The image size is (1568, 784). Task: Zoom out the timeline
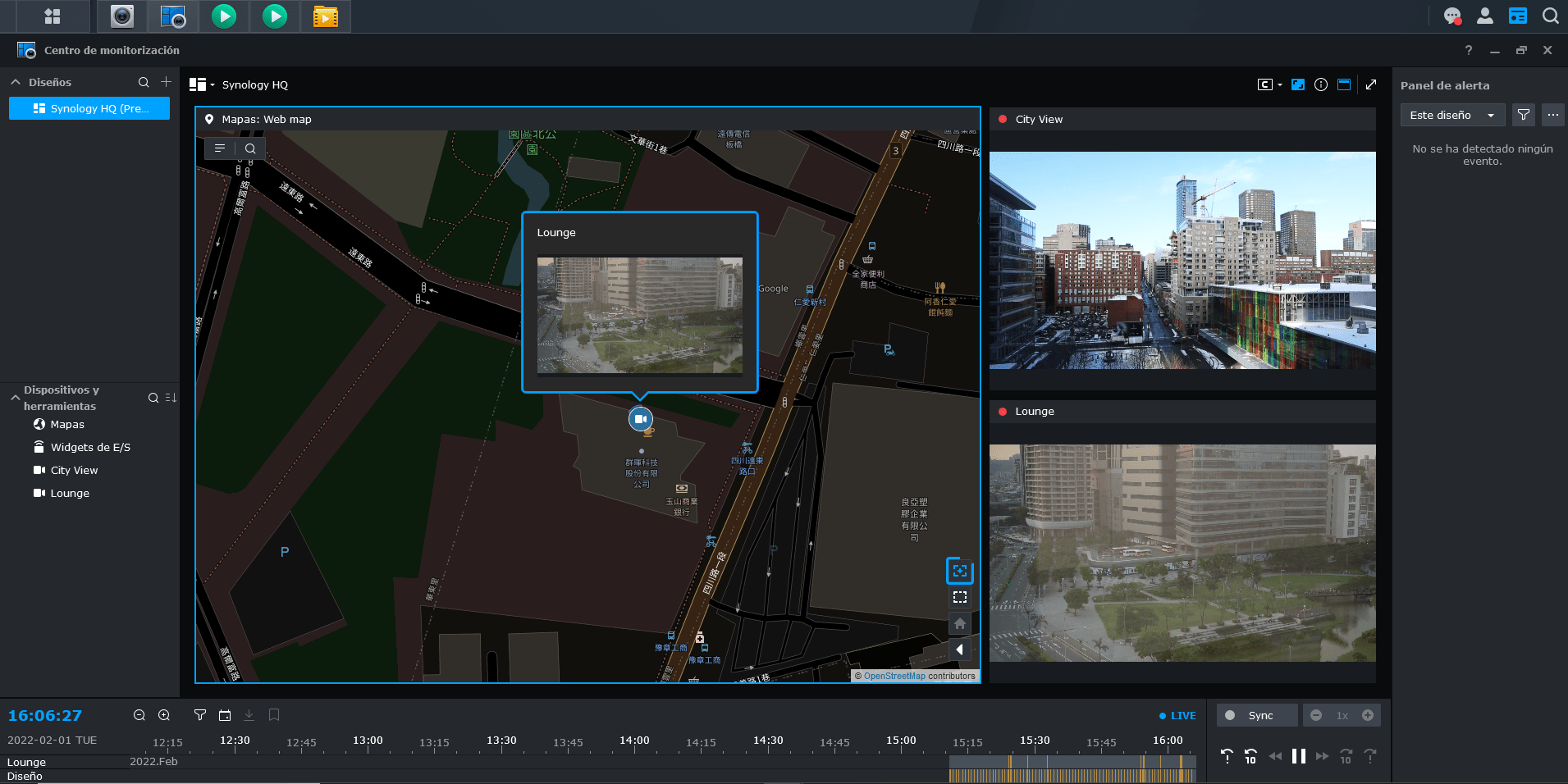tap(139, 715)
